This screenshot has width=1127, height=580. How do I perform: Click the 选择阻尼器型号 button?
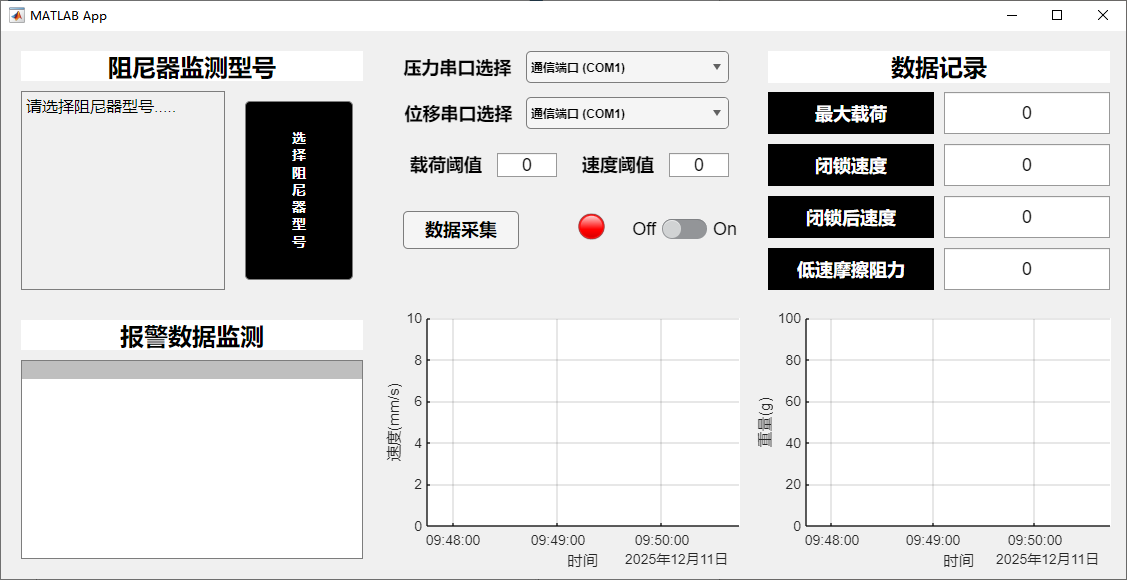pos(298,190)
